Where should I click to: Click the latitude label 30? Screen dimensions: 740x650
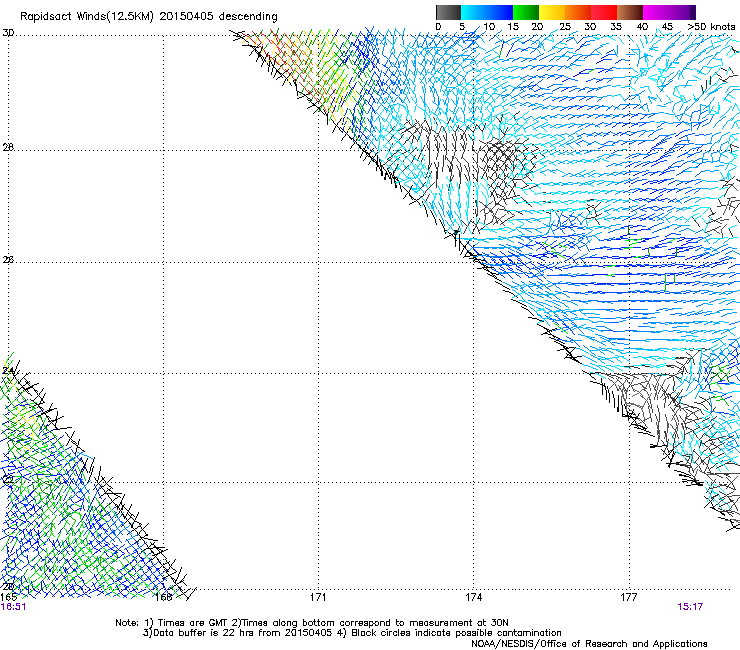click(8, 33)
